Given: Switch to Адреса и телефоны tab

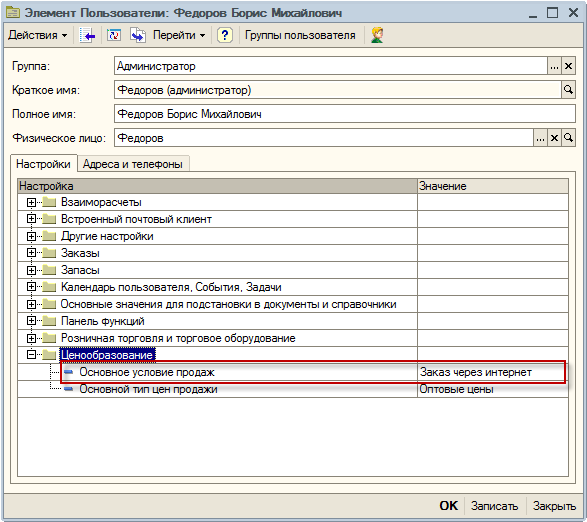Looking at the screenshot, I should (133, 164).
